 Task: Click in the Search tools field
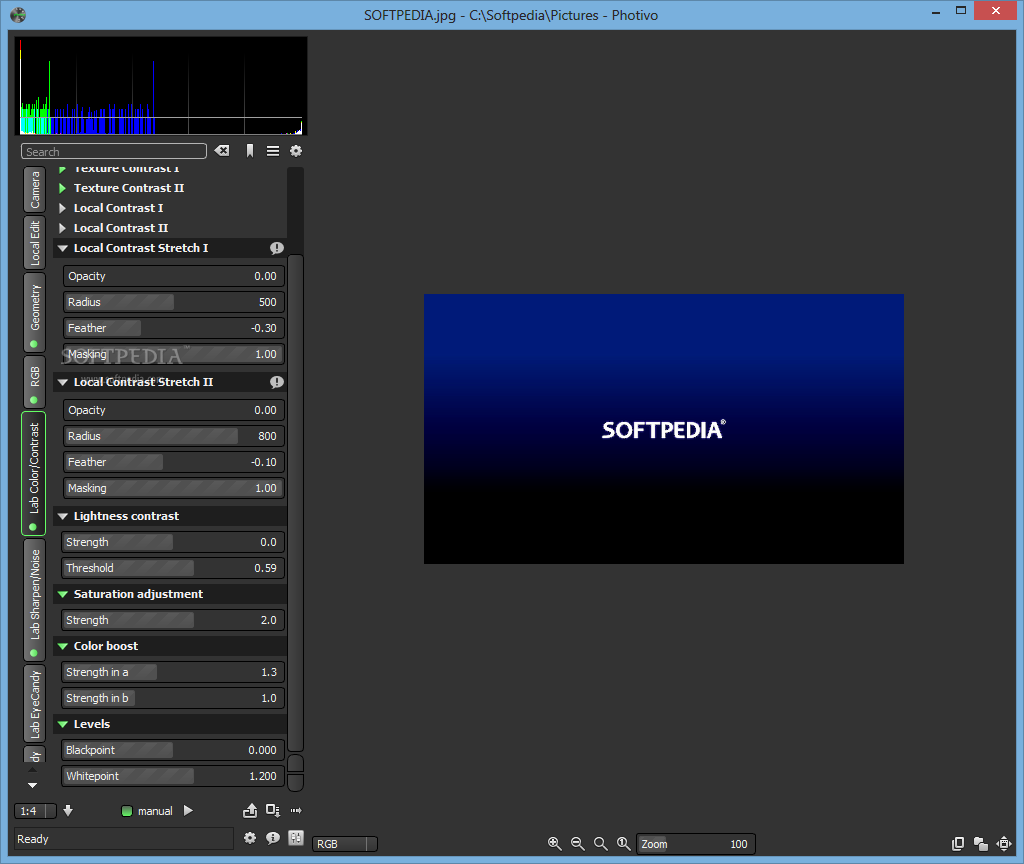[114, 152]
